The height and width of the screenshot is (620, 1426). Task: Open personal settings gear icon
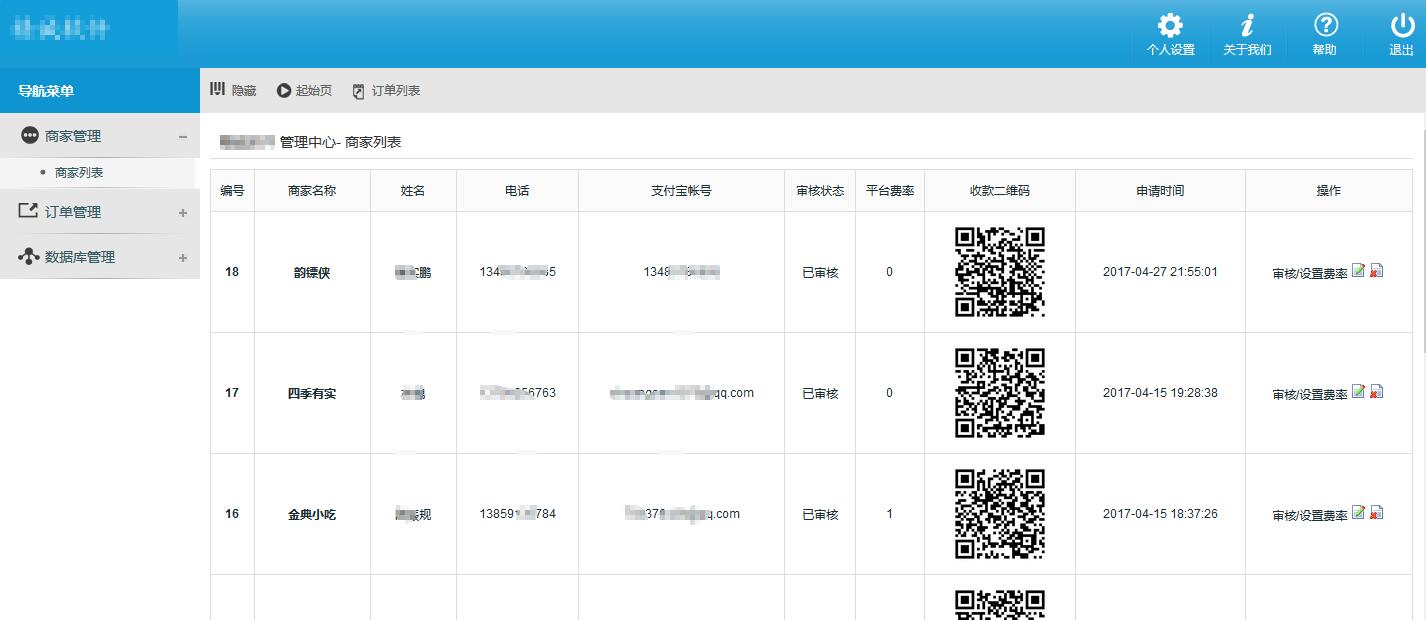pyautogui.click(x=1170, y=25)
